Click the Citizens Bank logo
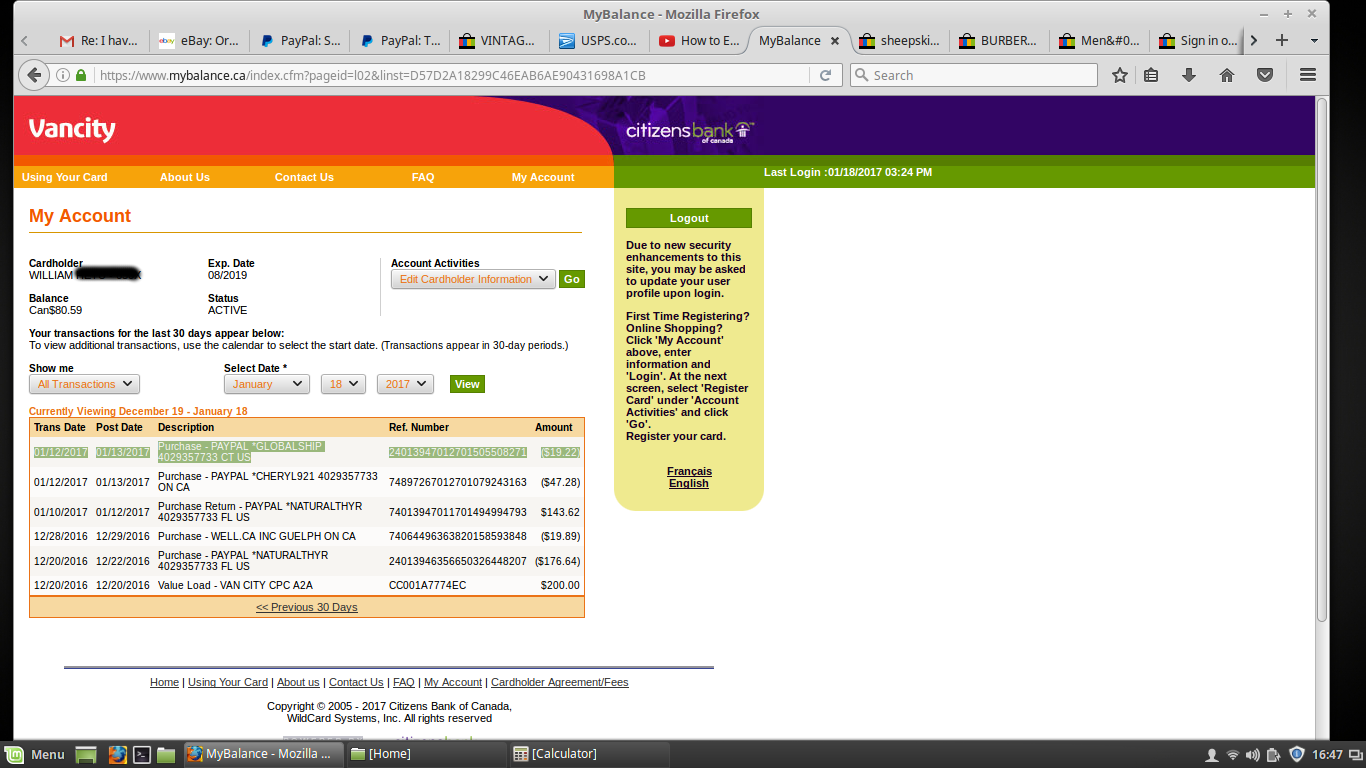1366x768 pixels. [x=690, y=131]
